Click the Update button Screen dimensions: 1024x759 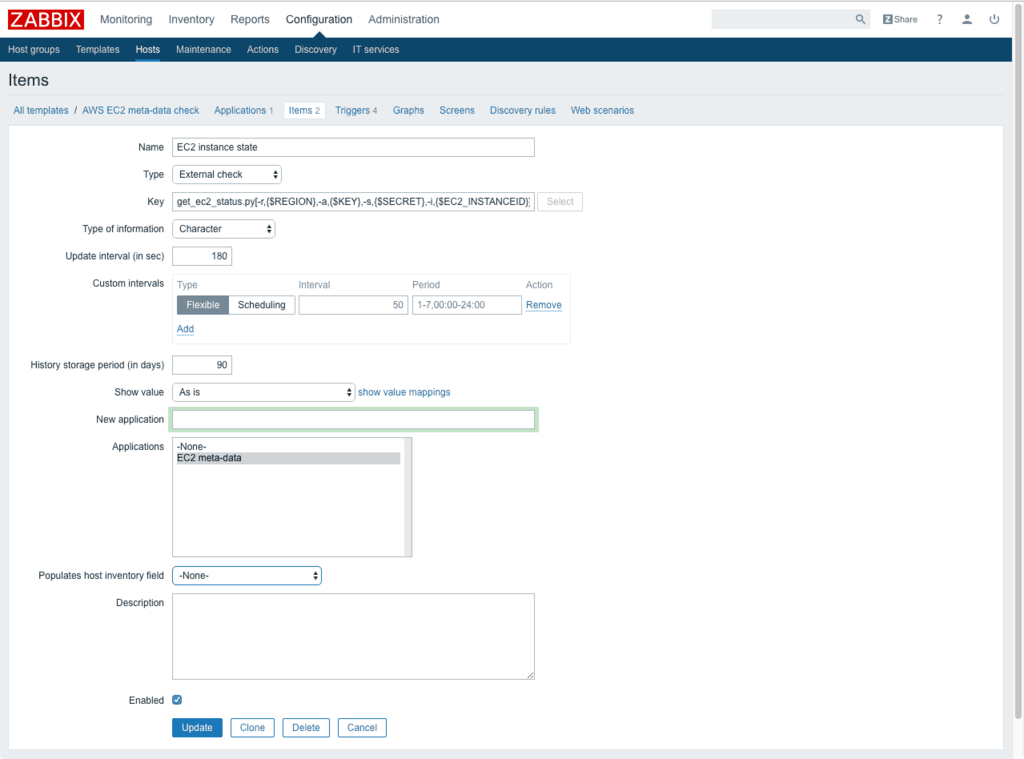pos(197,728)
